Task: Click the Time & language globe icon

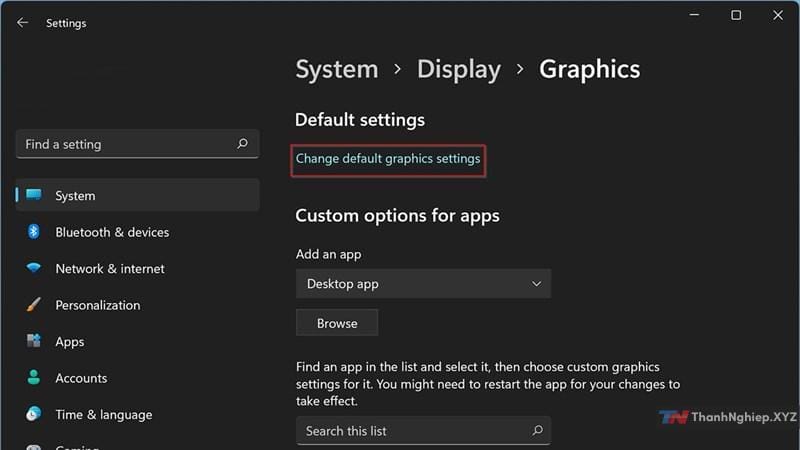Action: point(34,414)
